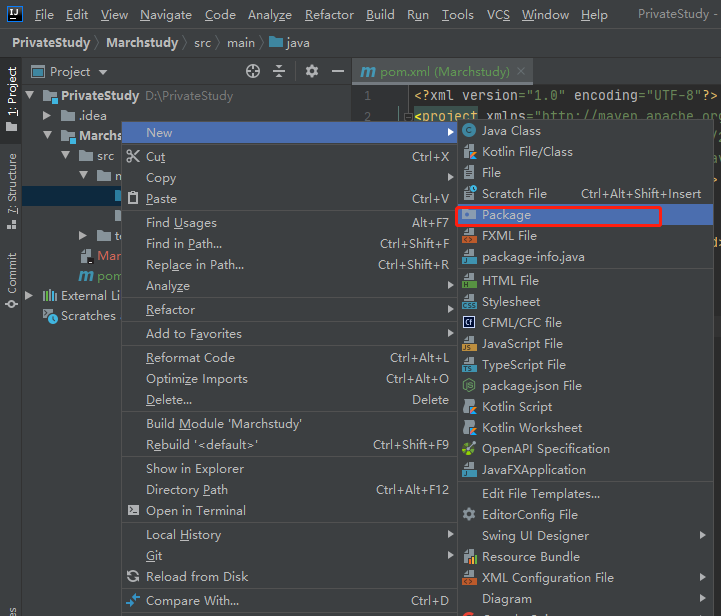Click the Scratch File icon
The height and width of the screenshot is (616, 721).
click(x=469, y=194)
